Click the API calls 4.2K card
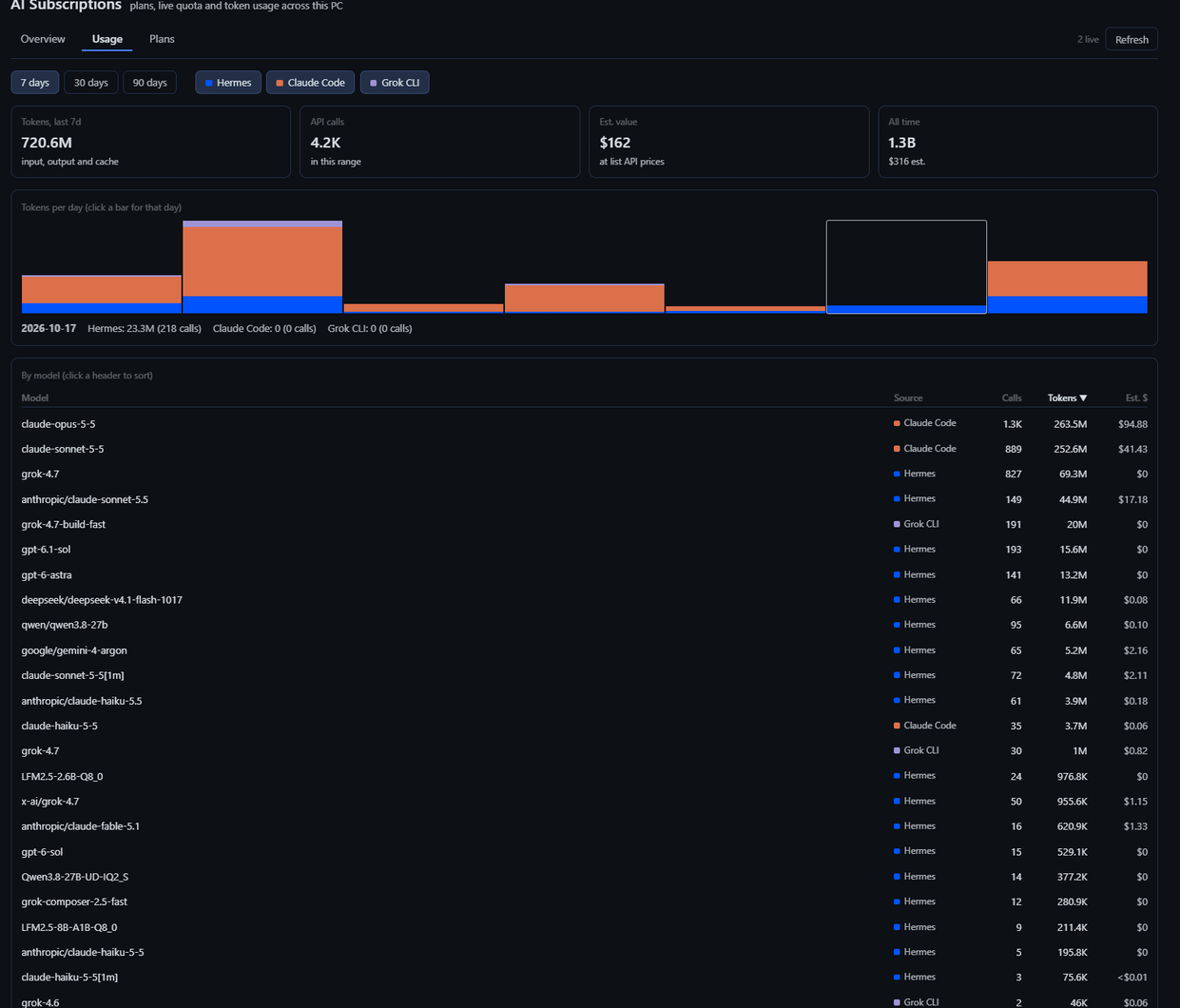 (440, 142)
